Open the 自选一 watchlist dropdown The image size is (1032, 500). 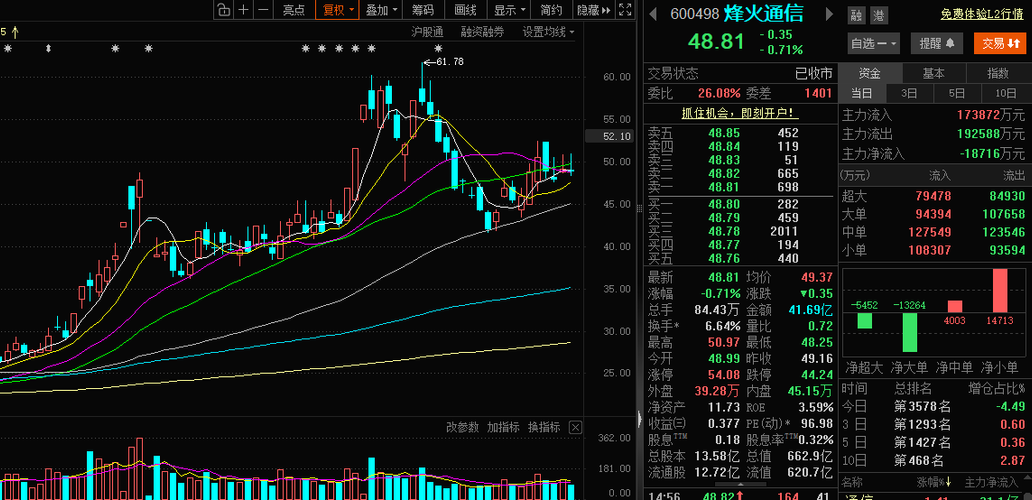click(874, 43)
